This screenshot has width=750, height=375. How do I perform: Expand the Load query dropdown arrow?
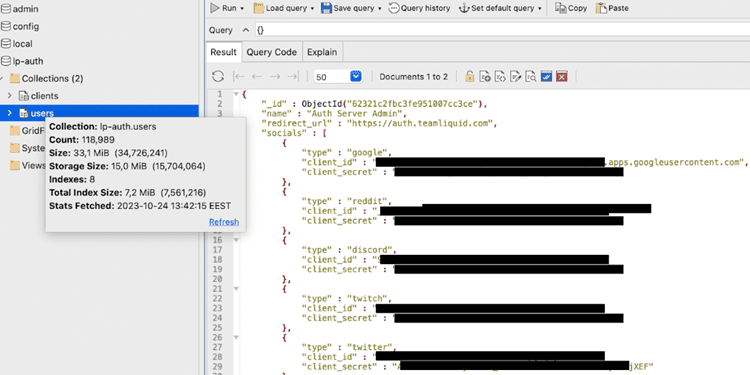(x=312, y=9)
